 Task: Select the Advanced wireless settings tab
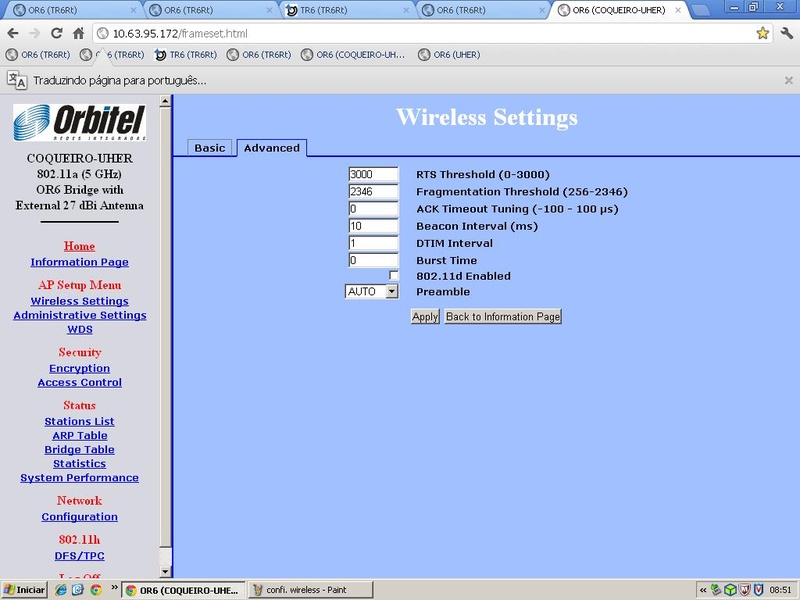(271, 148)
